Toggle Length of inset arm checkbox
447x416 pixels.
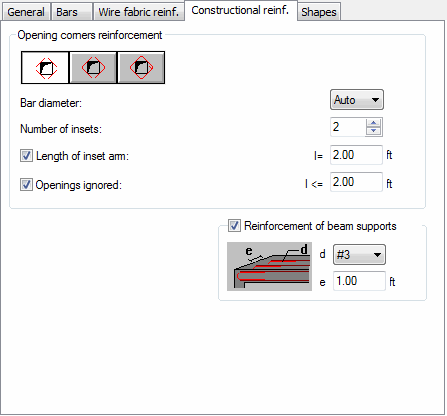pos(26,156)
